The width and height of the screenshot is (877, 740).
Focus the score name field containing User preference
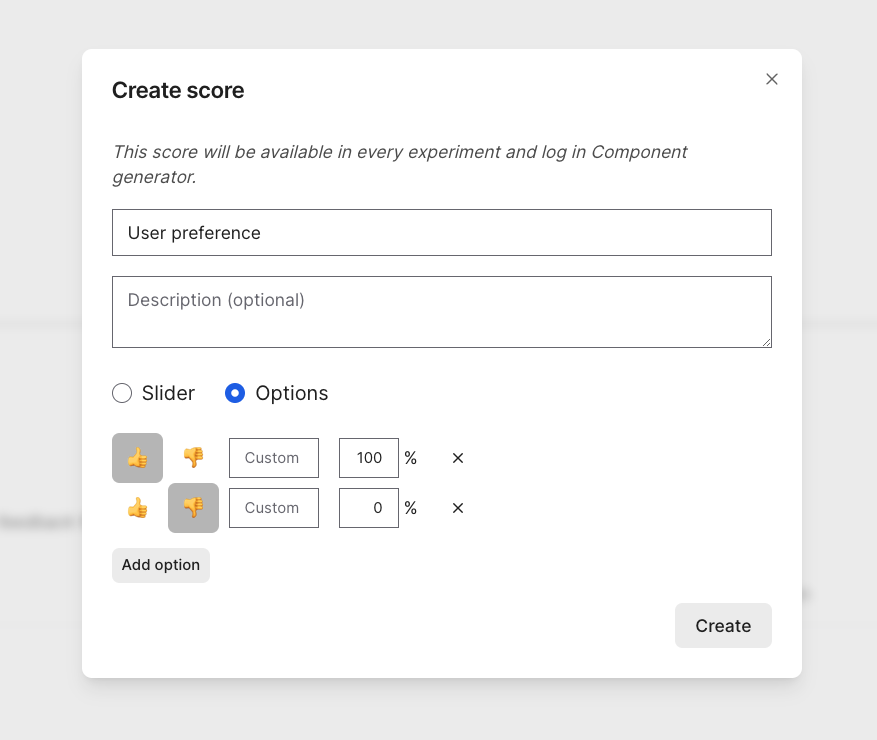click(441, 232)
